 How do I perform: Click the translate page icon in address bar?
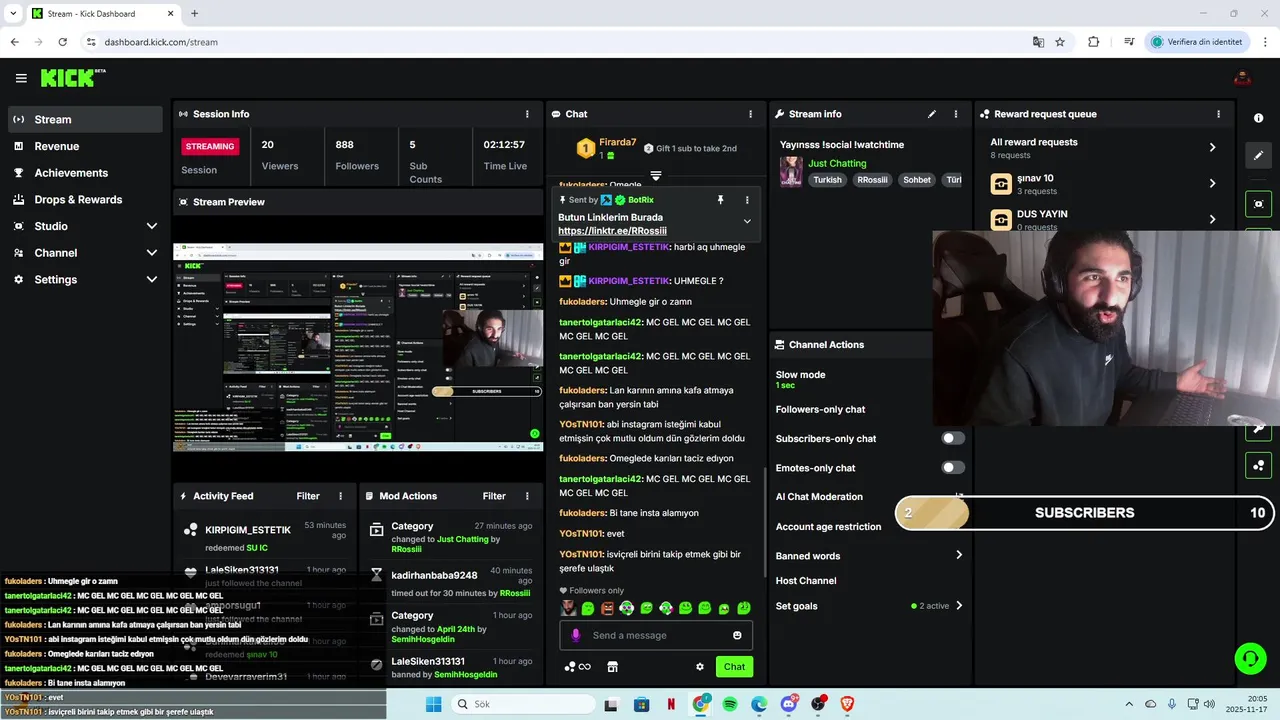click(x=1038, y=42)
